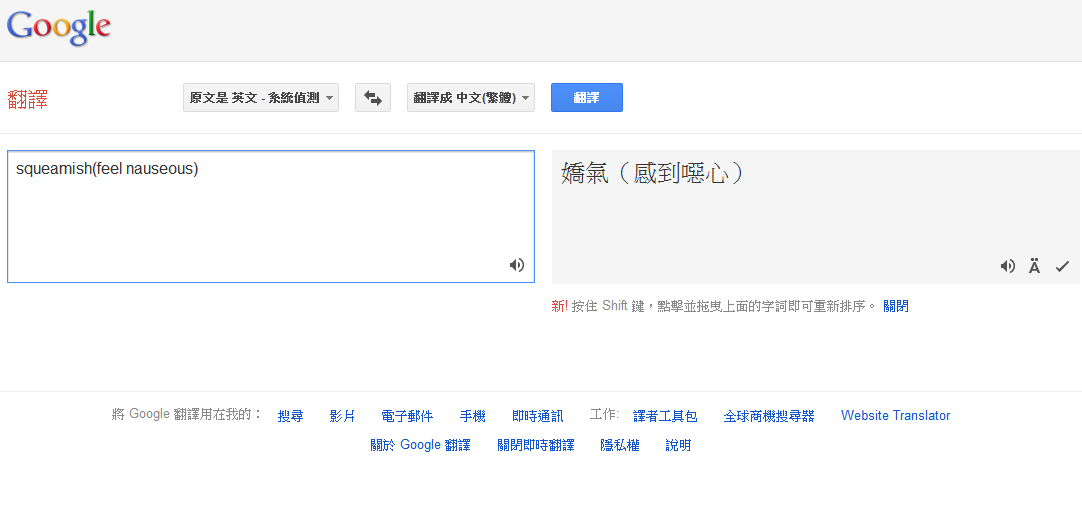
Task: Open the 手機 footer link
Action: tap(473, 416)
